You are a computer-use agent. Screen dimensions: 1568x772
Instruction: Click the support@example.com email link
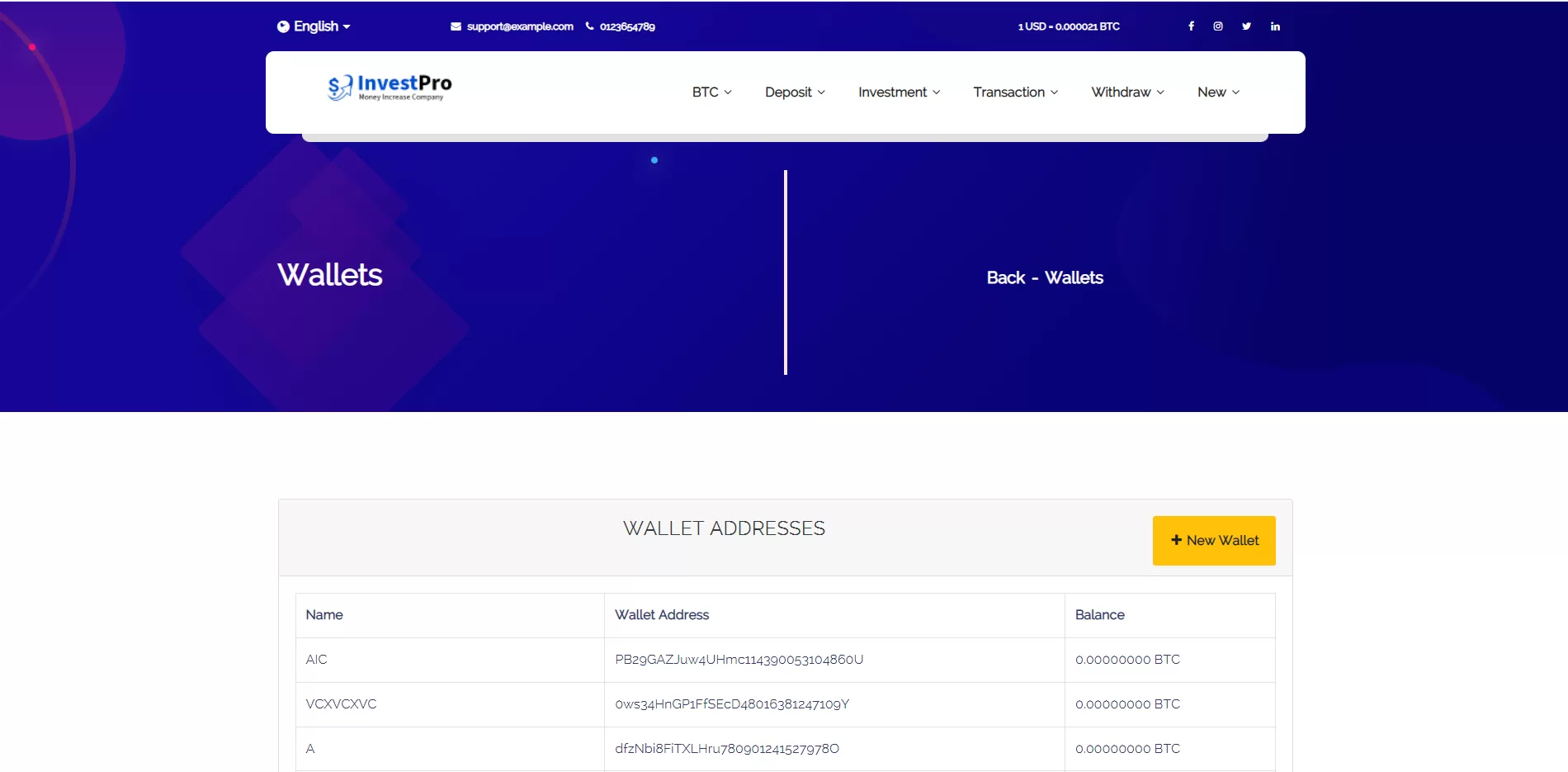point(520,26)
